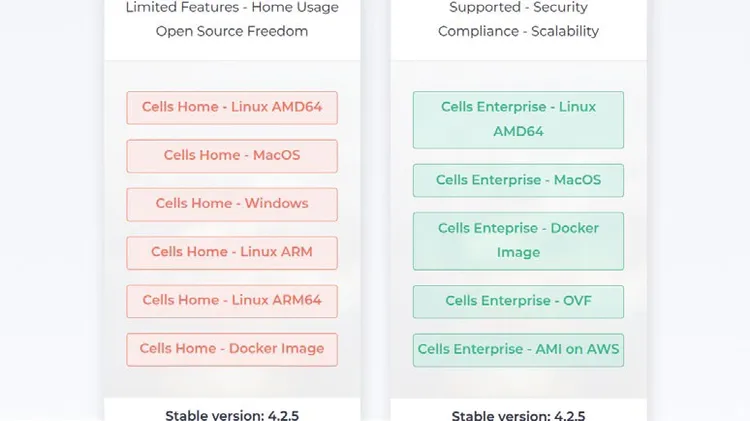Click Home column Stable version 4.2.5 text
The width and height of the screenshot is (750, 421).
coord(232,415)
